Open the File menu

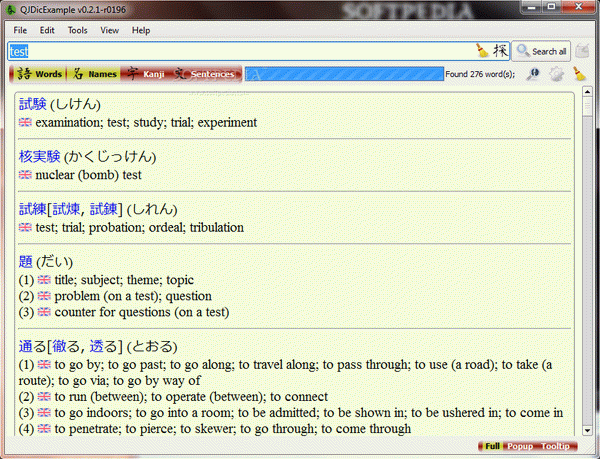click(20, 30)
